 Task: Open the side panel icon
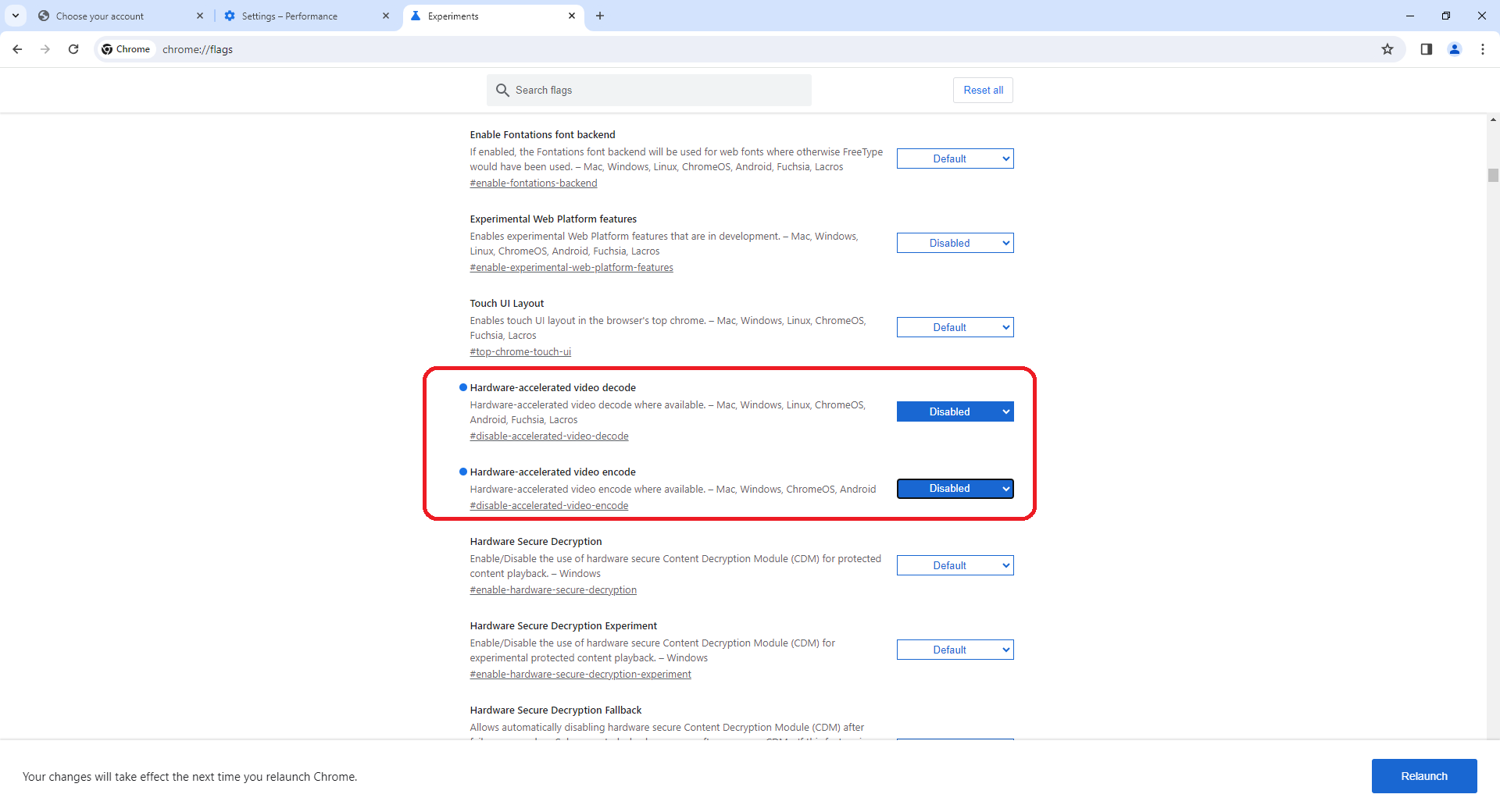coord(1427,49)
